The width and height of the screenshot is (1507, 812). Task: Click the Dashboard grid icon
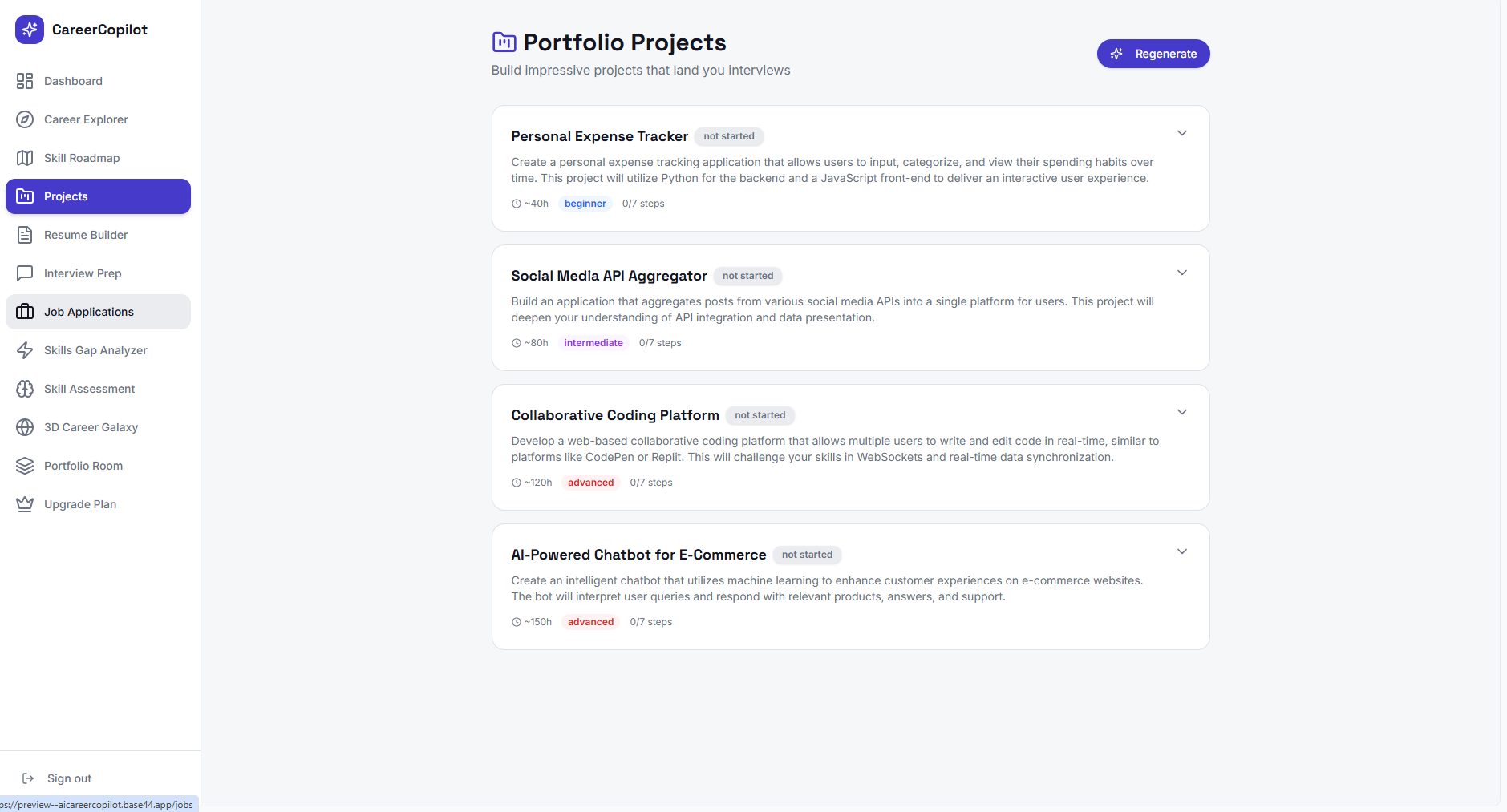point(25,81)
